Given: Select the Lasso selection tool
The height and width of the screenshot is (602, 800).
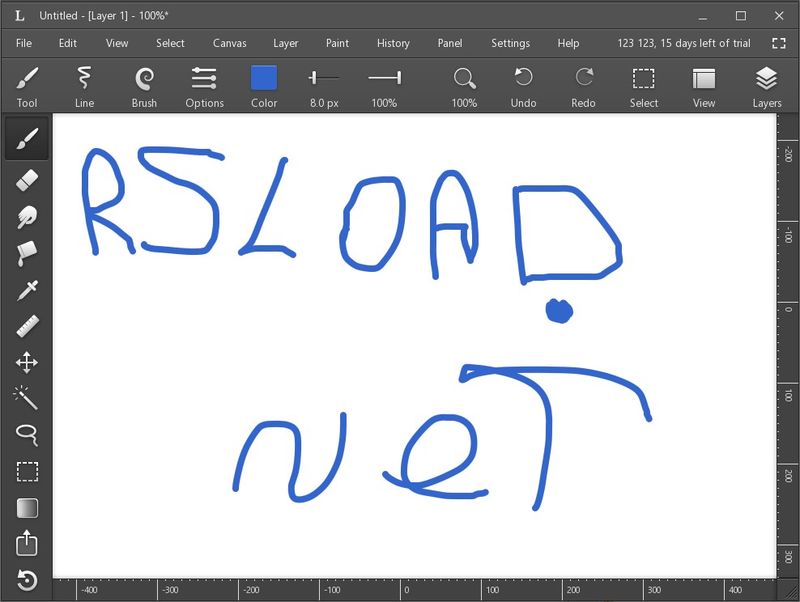Looking at the screenshot, I should coord(27,435).
